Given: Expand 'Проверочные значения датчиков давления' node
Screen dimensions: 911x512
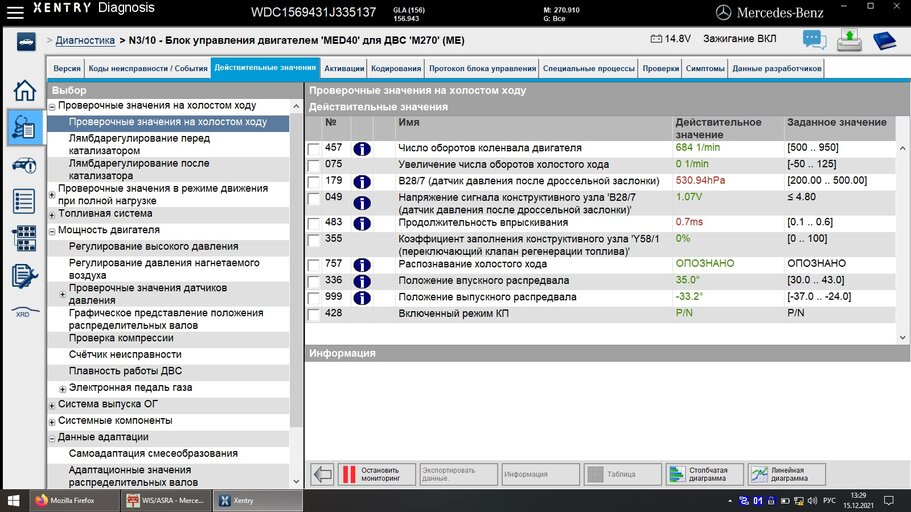Looking at the screenshot, I should coord(62,295).
